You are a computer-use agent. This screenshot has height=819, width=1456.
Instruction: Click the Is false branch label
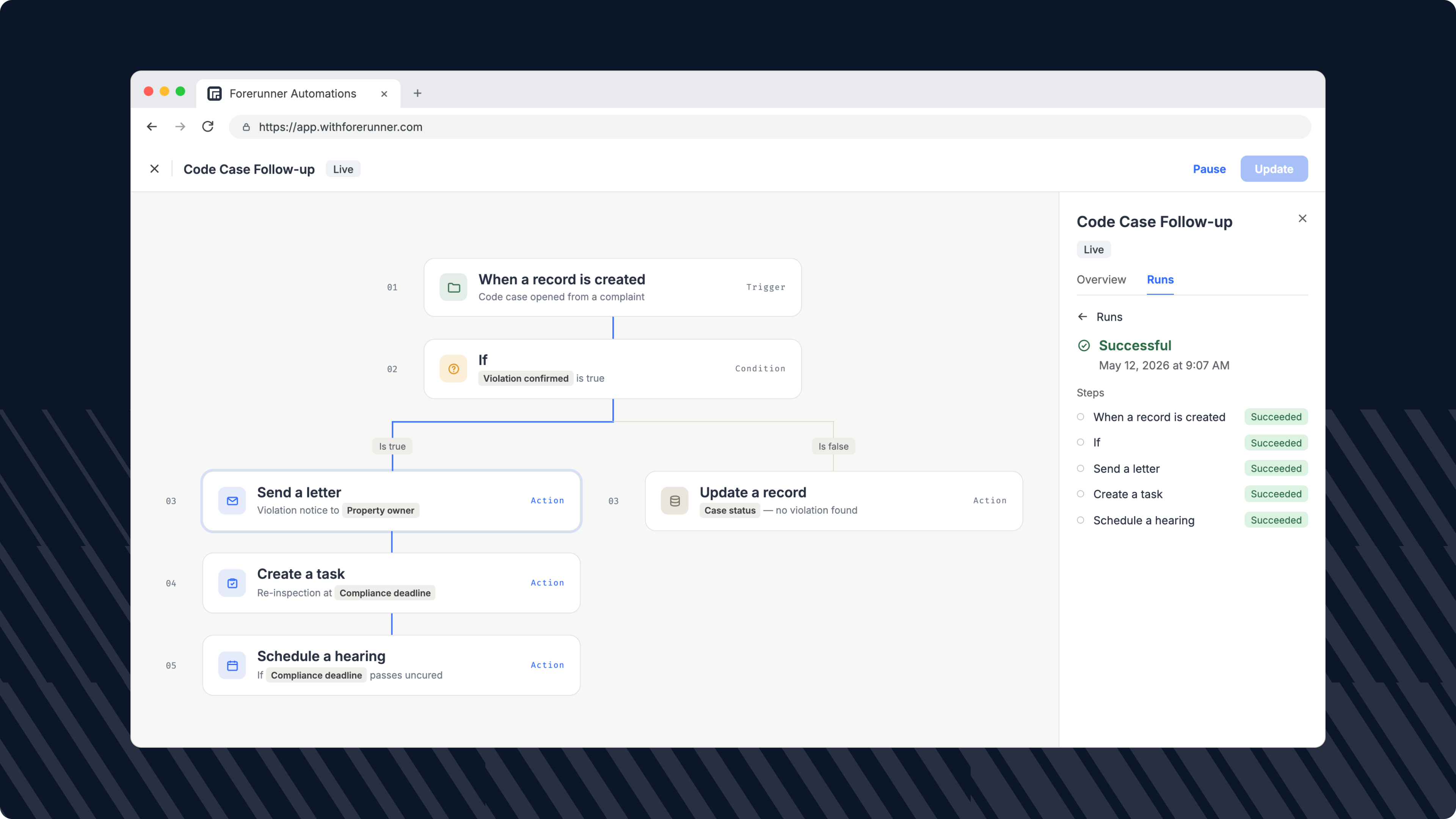(833, 447)
